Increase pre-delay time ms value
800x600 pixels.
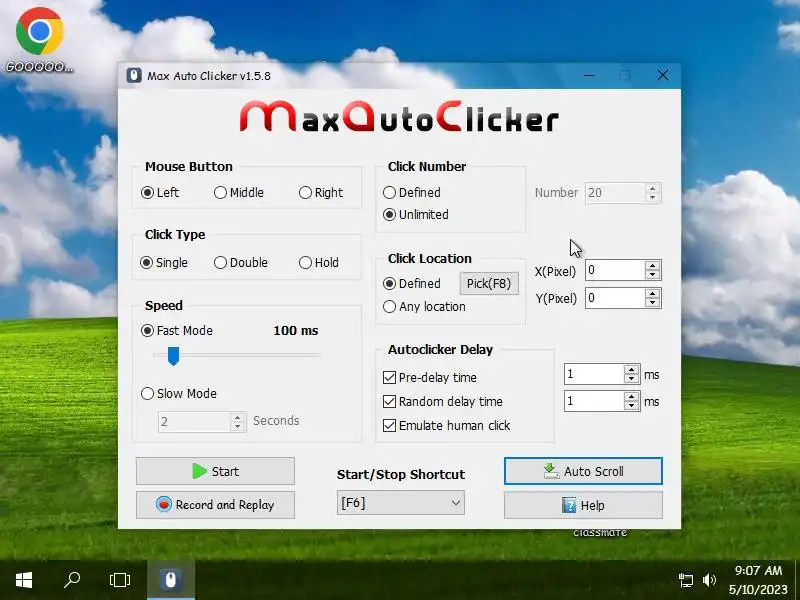point(632,370)
